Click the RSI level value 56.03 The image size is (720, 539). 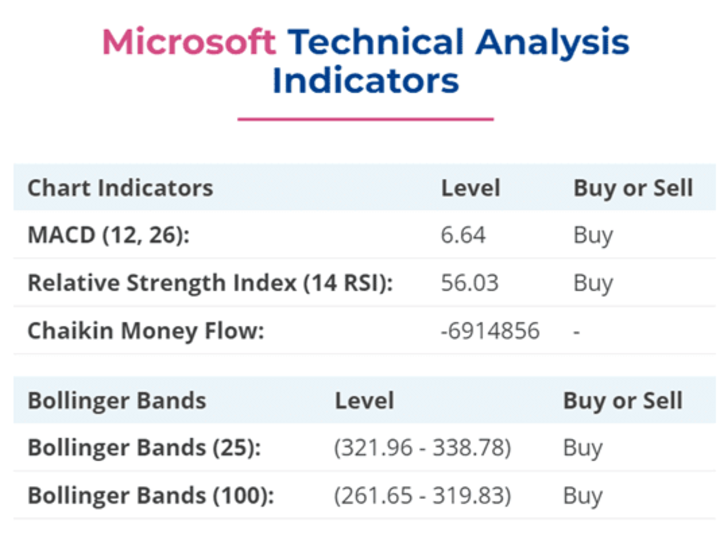pyautogui.click(x=469, y=283)
